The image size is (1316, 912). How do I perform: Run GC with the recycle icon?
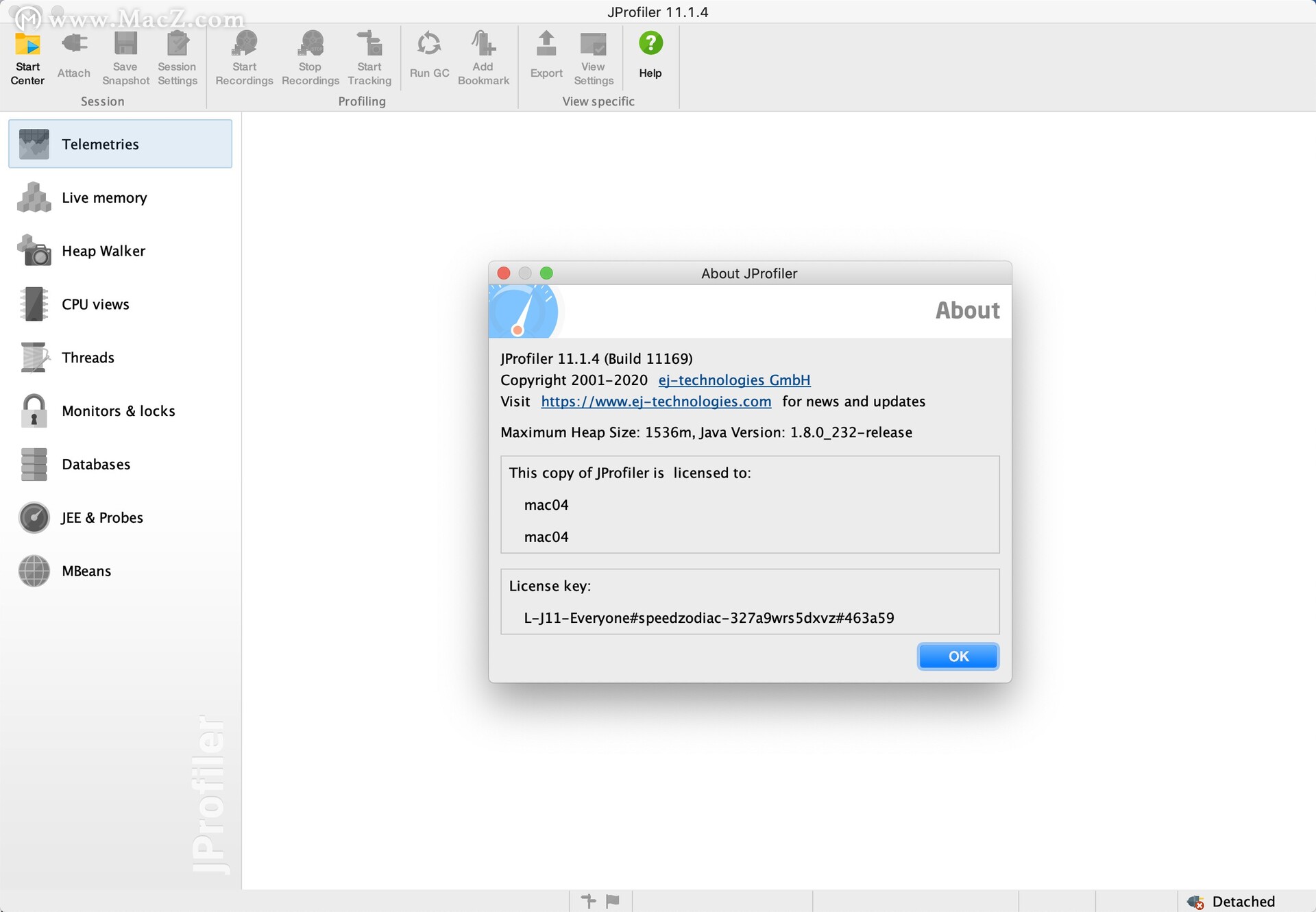click(429, 44)
